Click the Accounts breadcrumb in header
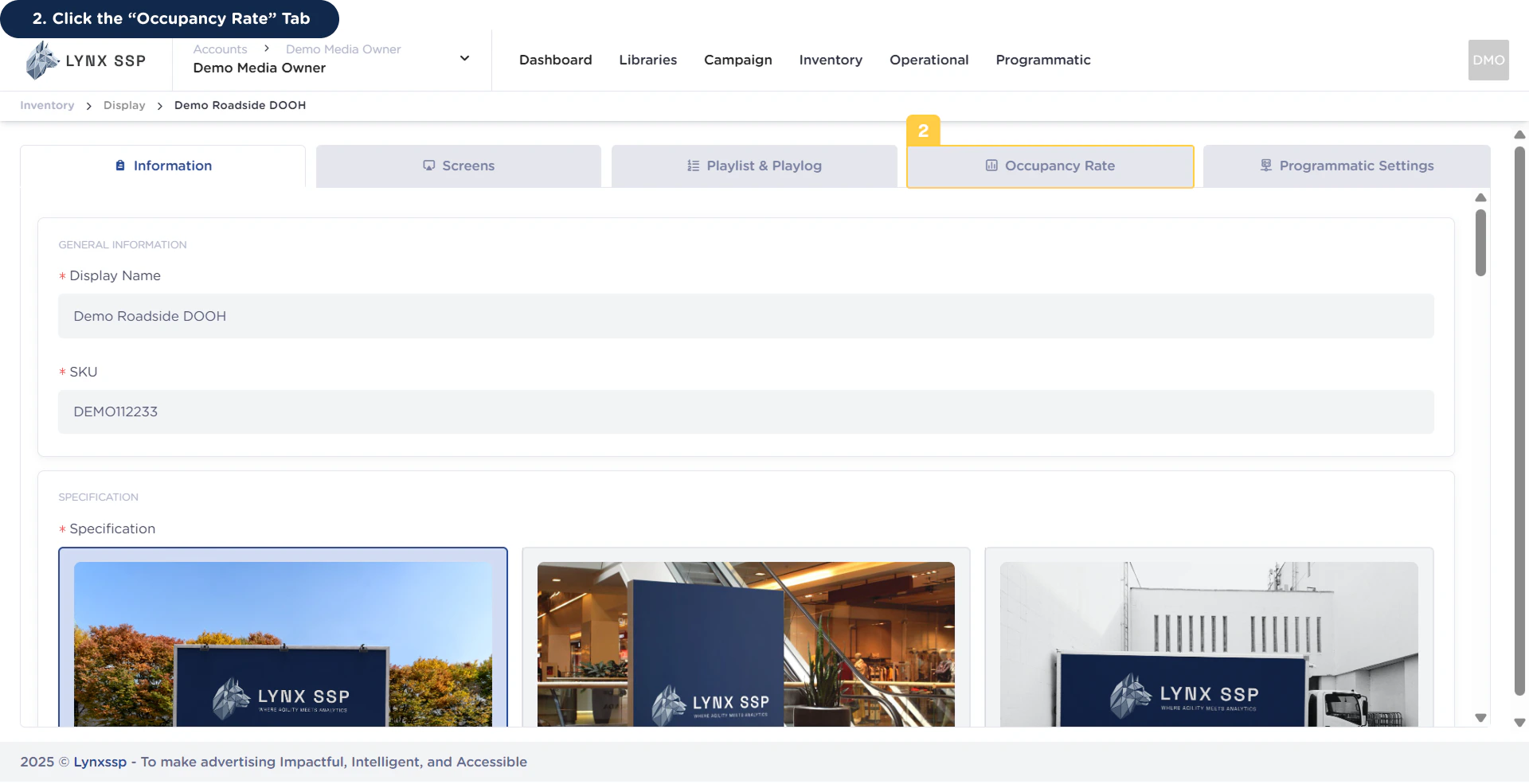1529x784 pixels. coord(221,49)
